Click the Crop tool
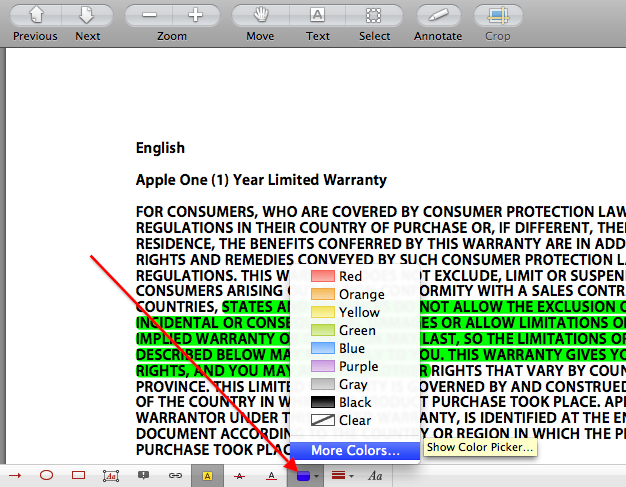 tap(498, 16)
